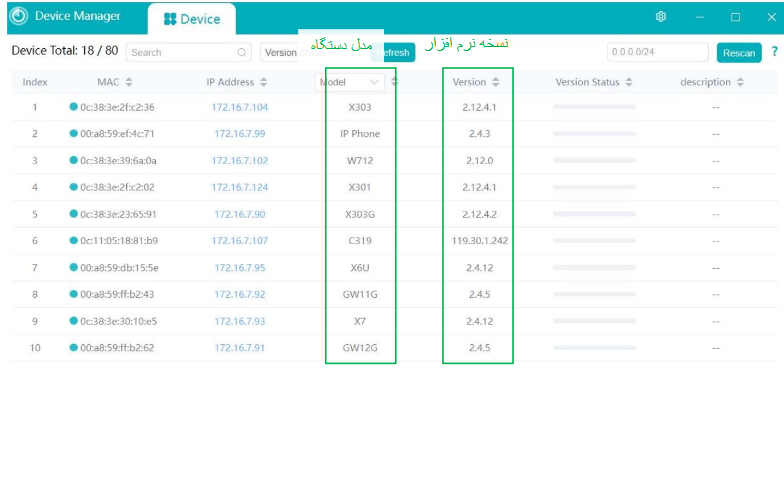The width and height of the screenshot is (784, 493).
Task: Open the settings gear icon
Action: point(660,16)
